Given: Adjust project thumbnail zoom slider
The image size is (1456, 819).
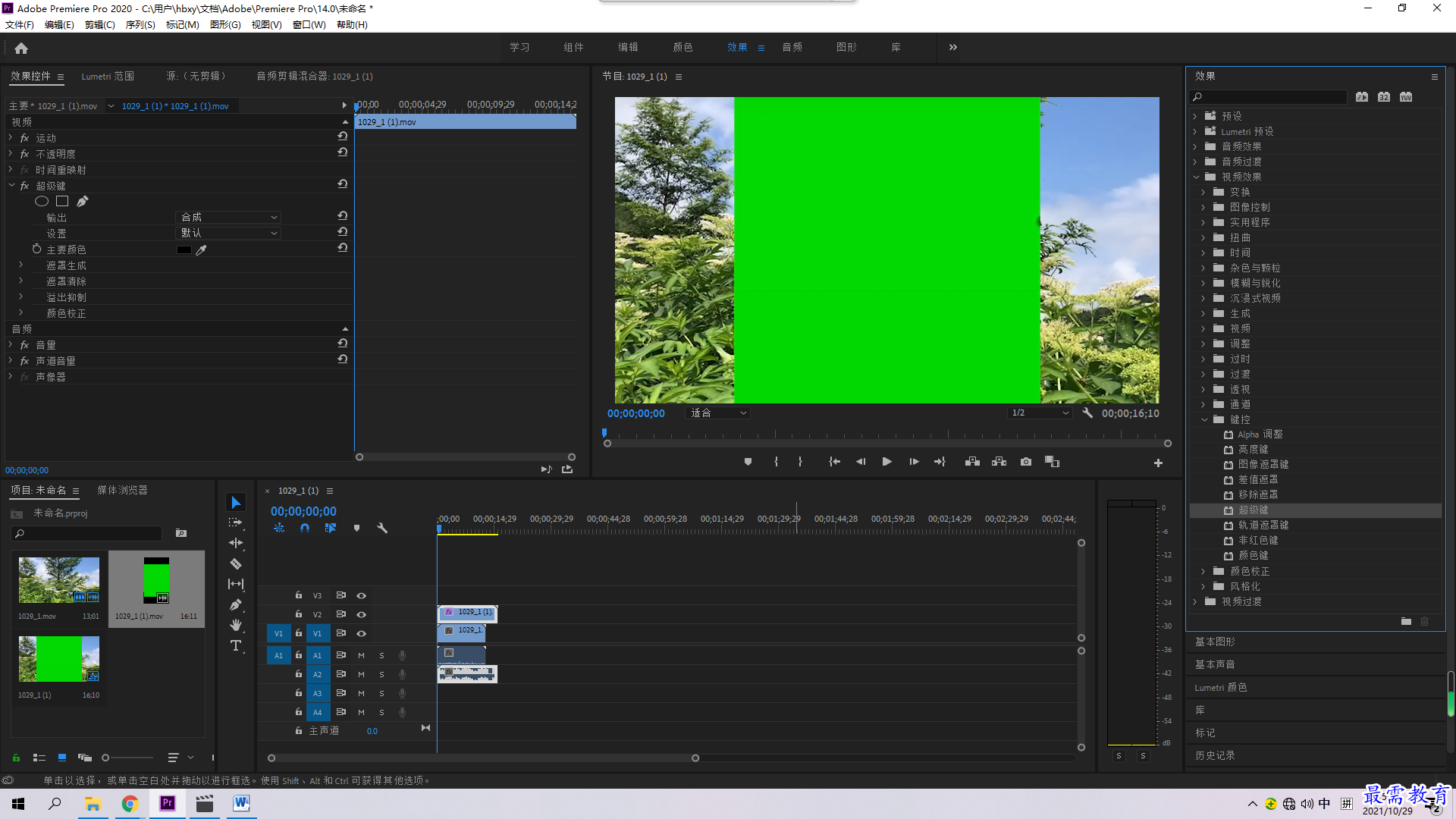Looking at the screenshot, I should (105, 758).
